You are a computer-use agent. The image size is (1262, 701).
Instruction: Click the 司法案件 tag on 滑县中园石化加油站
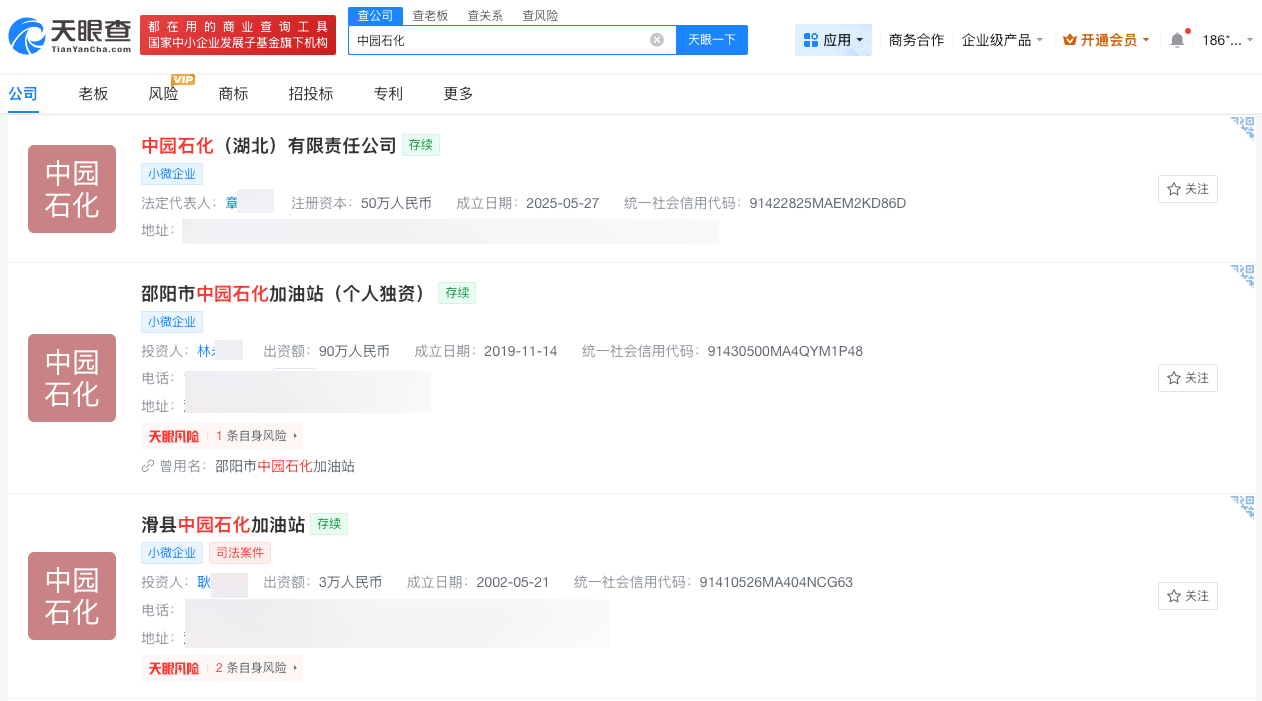(239, 552)
